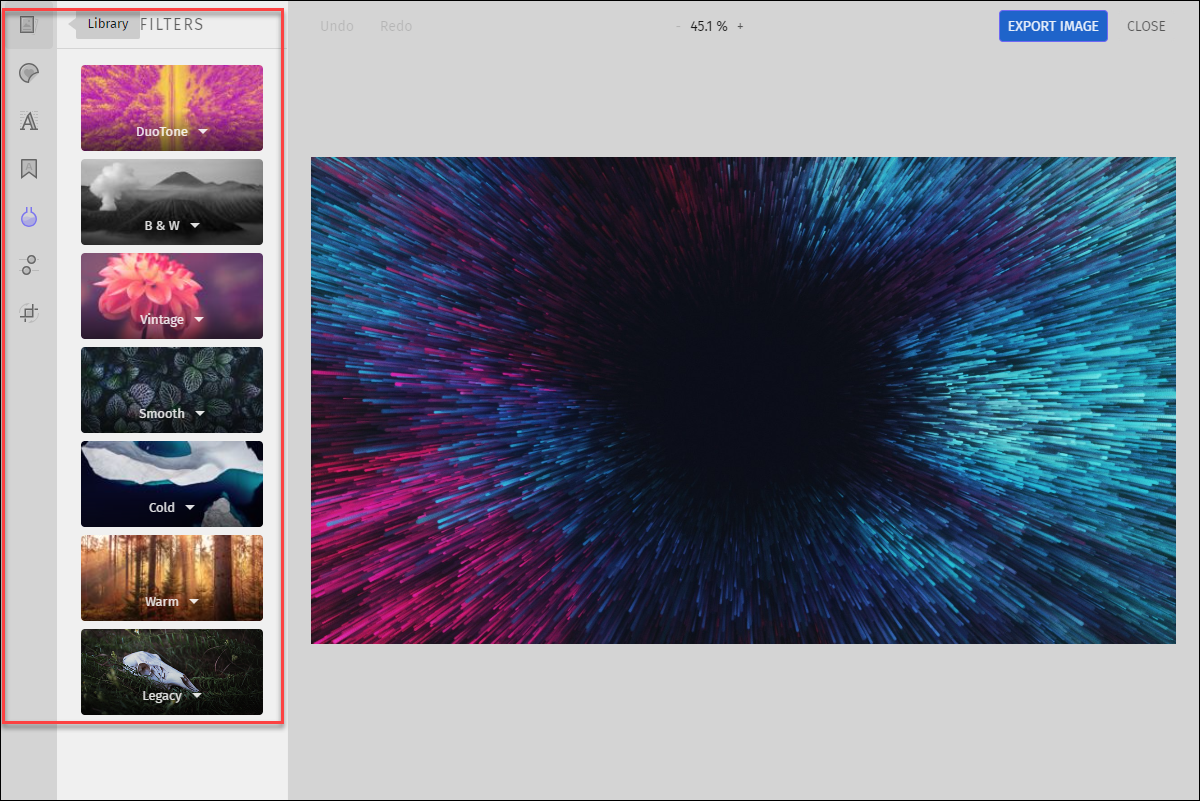1200x801 pixels.
Task: Select the Filters flask icon
Action: pyautogui.click(x=29, y=217)
